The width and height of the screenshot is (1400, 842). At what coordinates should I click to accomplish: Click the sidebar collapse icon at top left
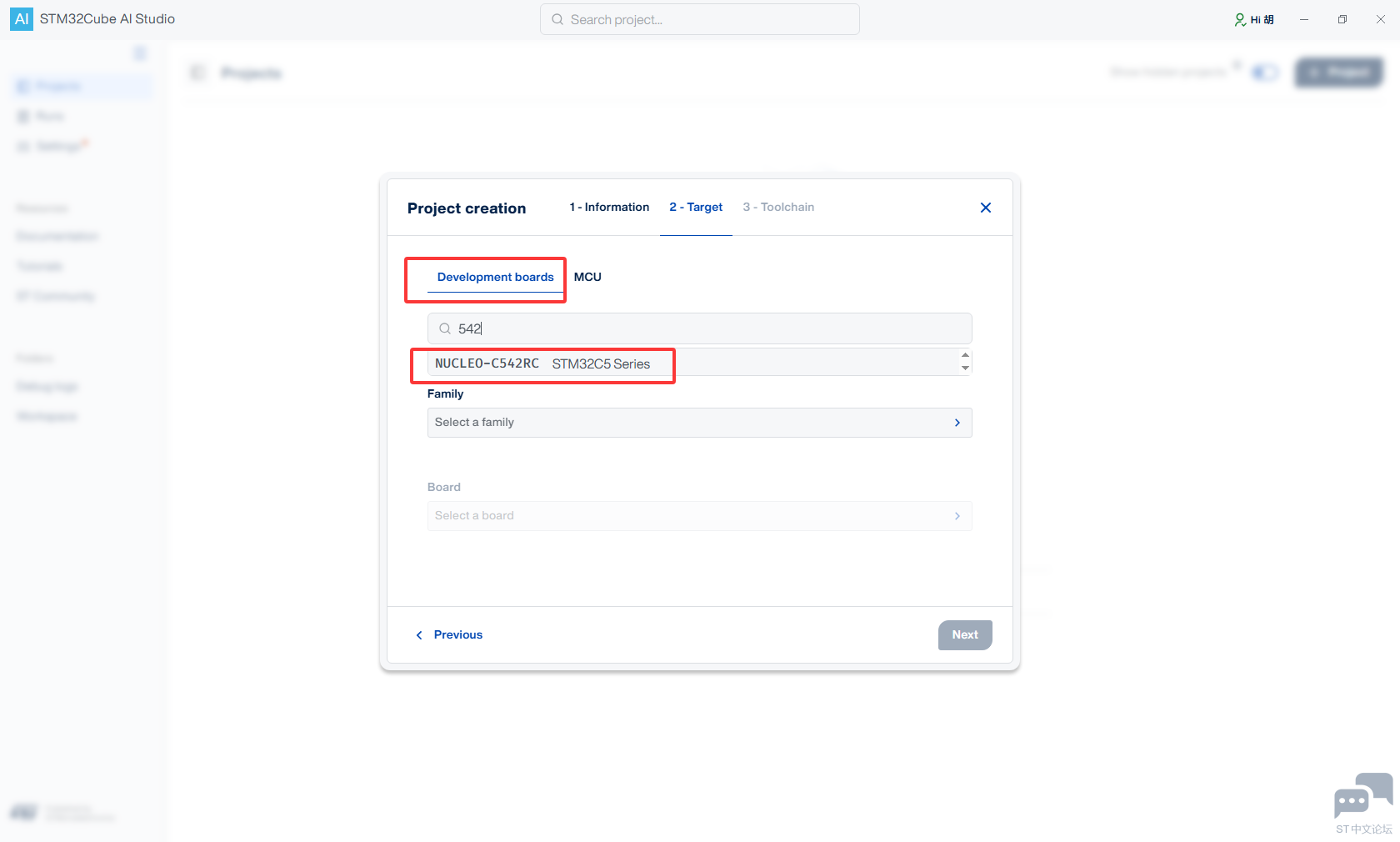[x=140, y=53]
